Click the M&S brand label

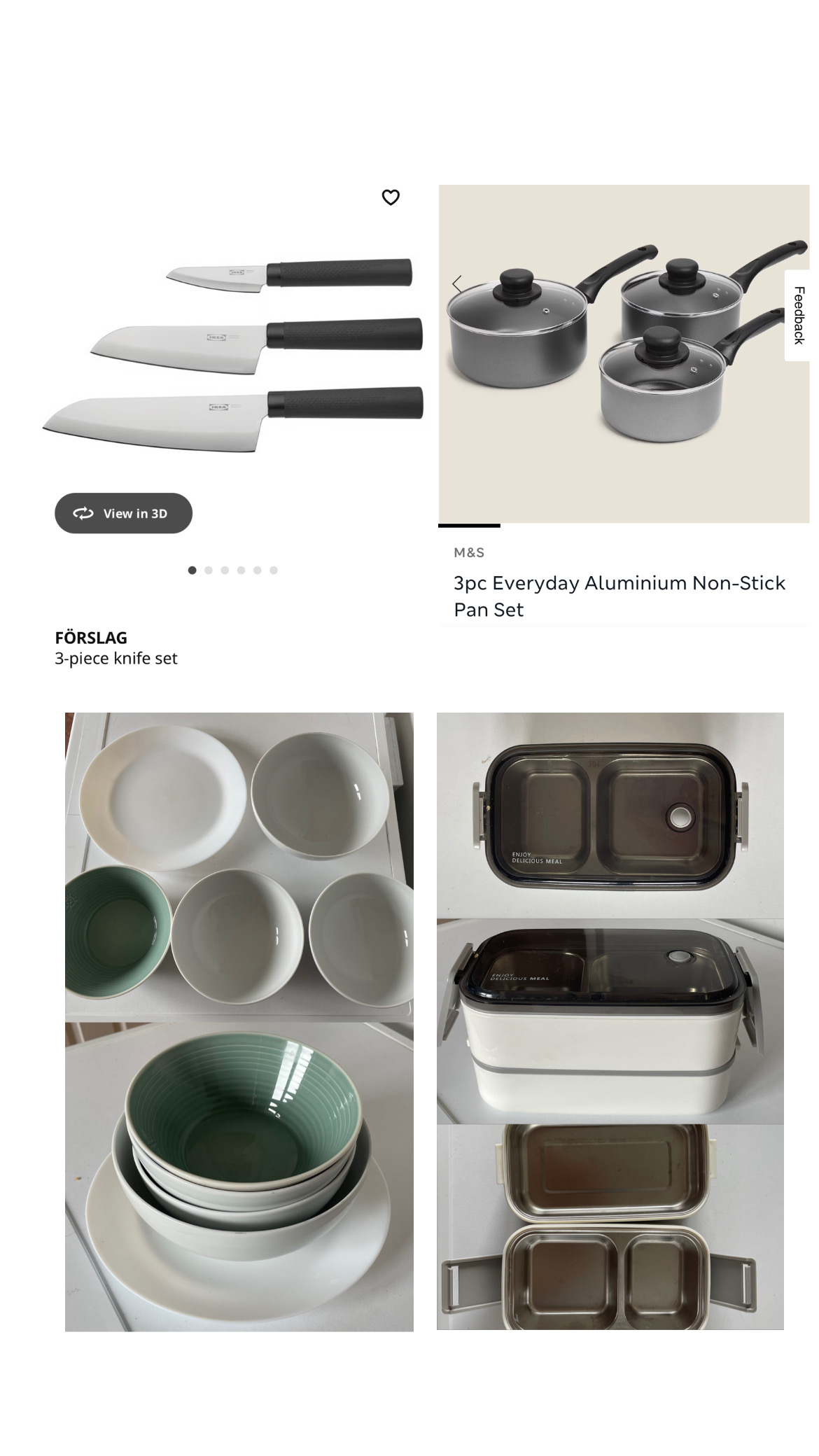[469, 552]
